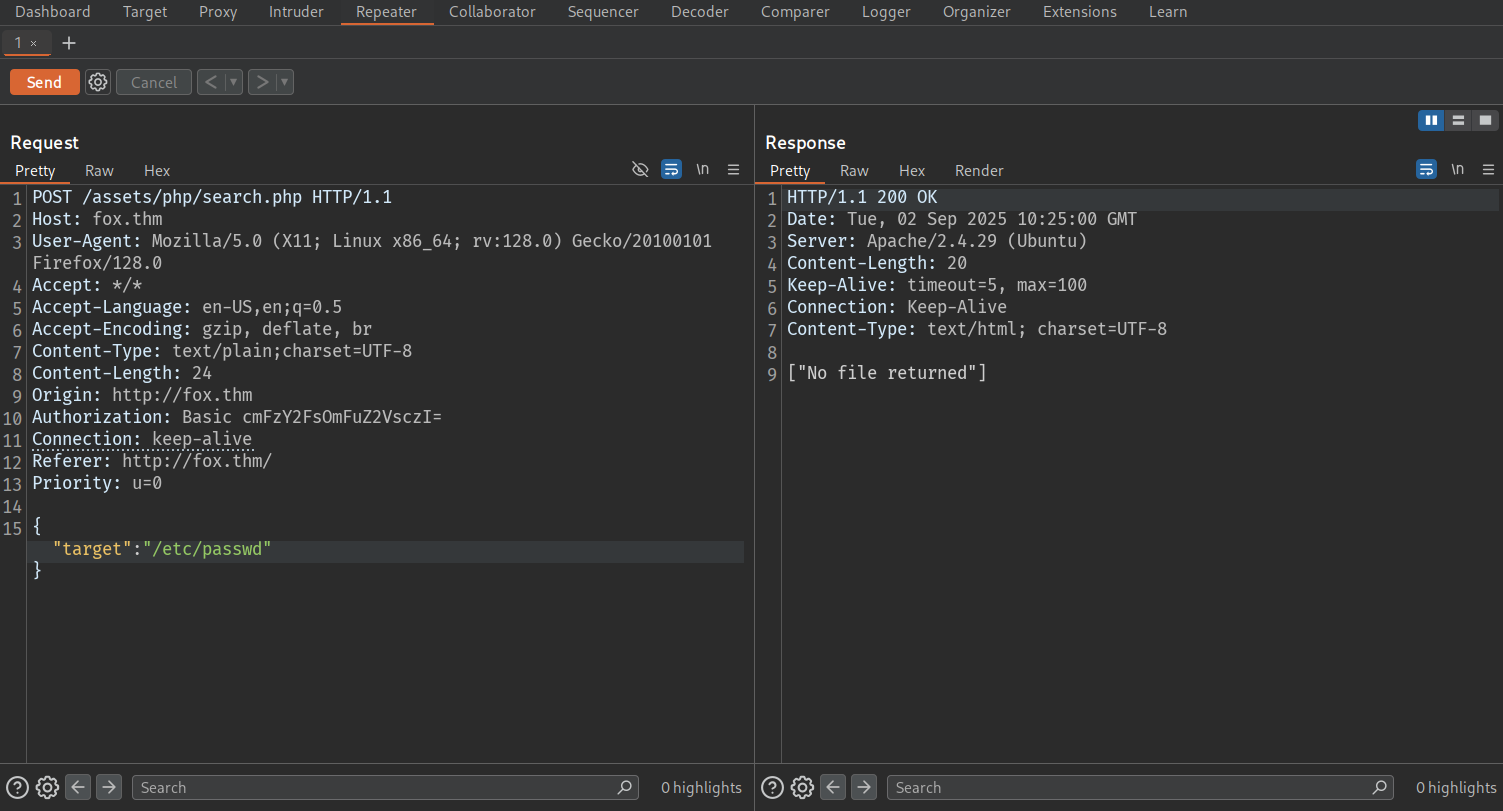Toggle word wrap in the Request editor
The width and height of the screenshot is (1503, 811).
[671, 170]
